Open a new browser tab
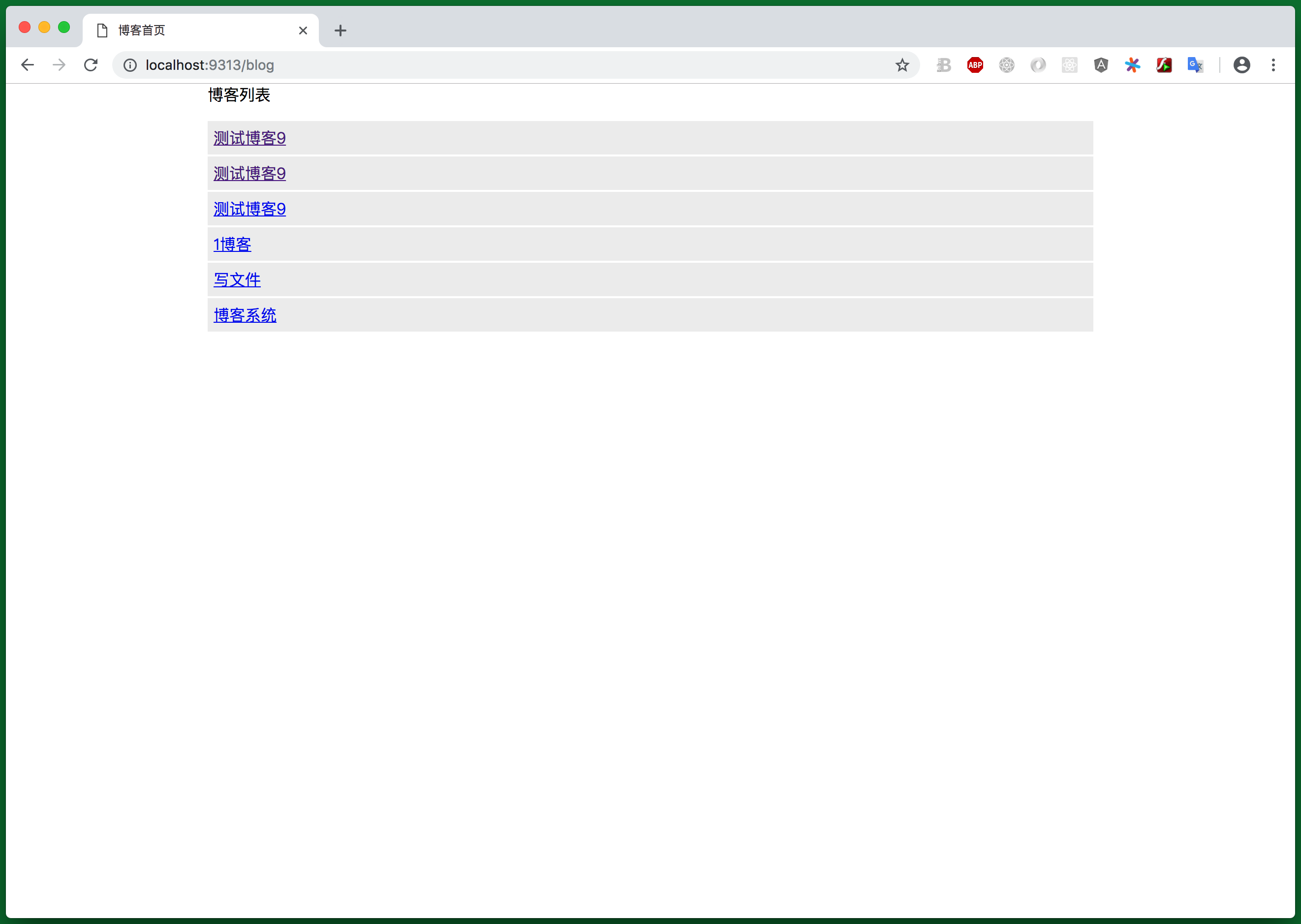Viewport: 1301px width, 924px height. tap(340, 30)
